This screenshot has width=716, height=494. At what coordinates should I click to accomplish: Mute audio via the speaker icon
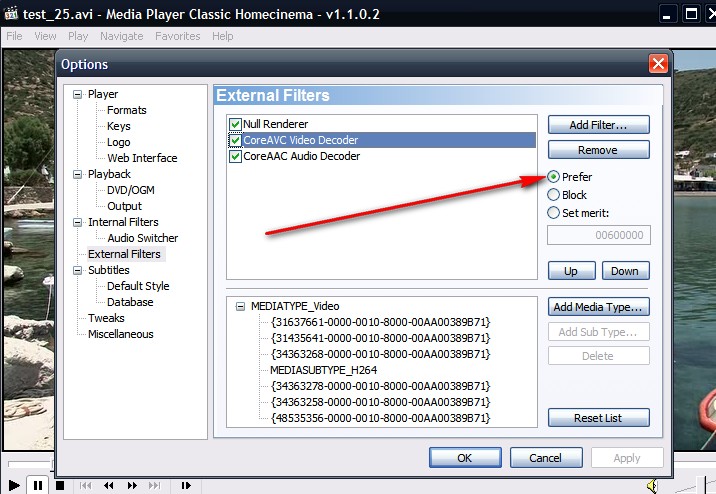click(652, 485)
